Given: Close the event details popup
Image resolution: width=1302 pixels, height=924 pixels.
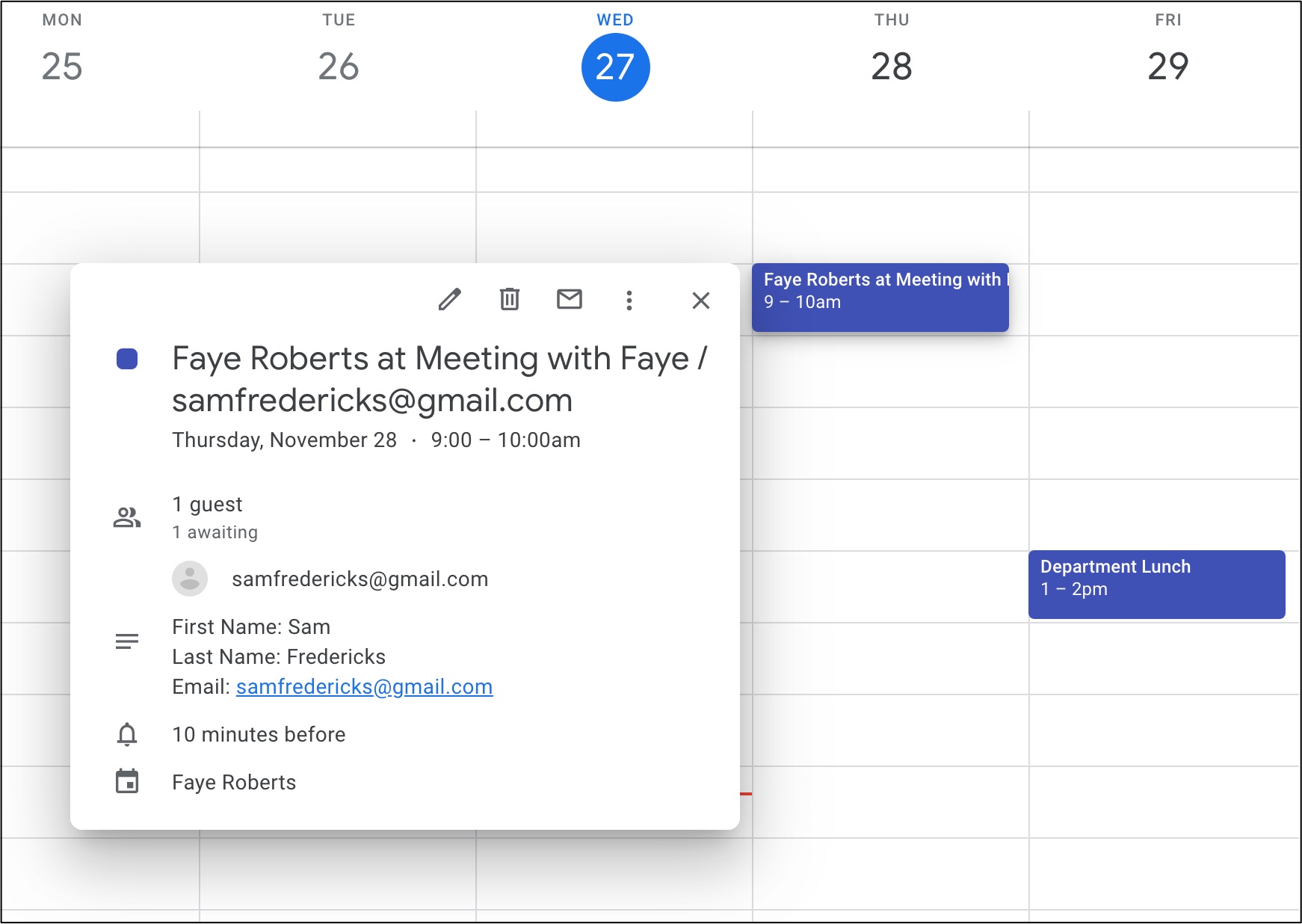Looking at the screenshot, I should [700, 301].
